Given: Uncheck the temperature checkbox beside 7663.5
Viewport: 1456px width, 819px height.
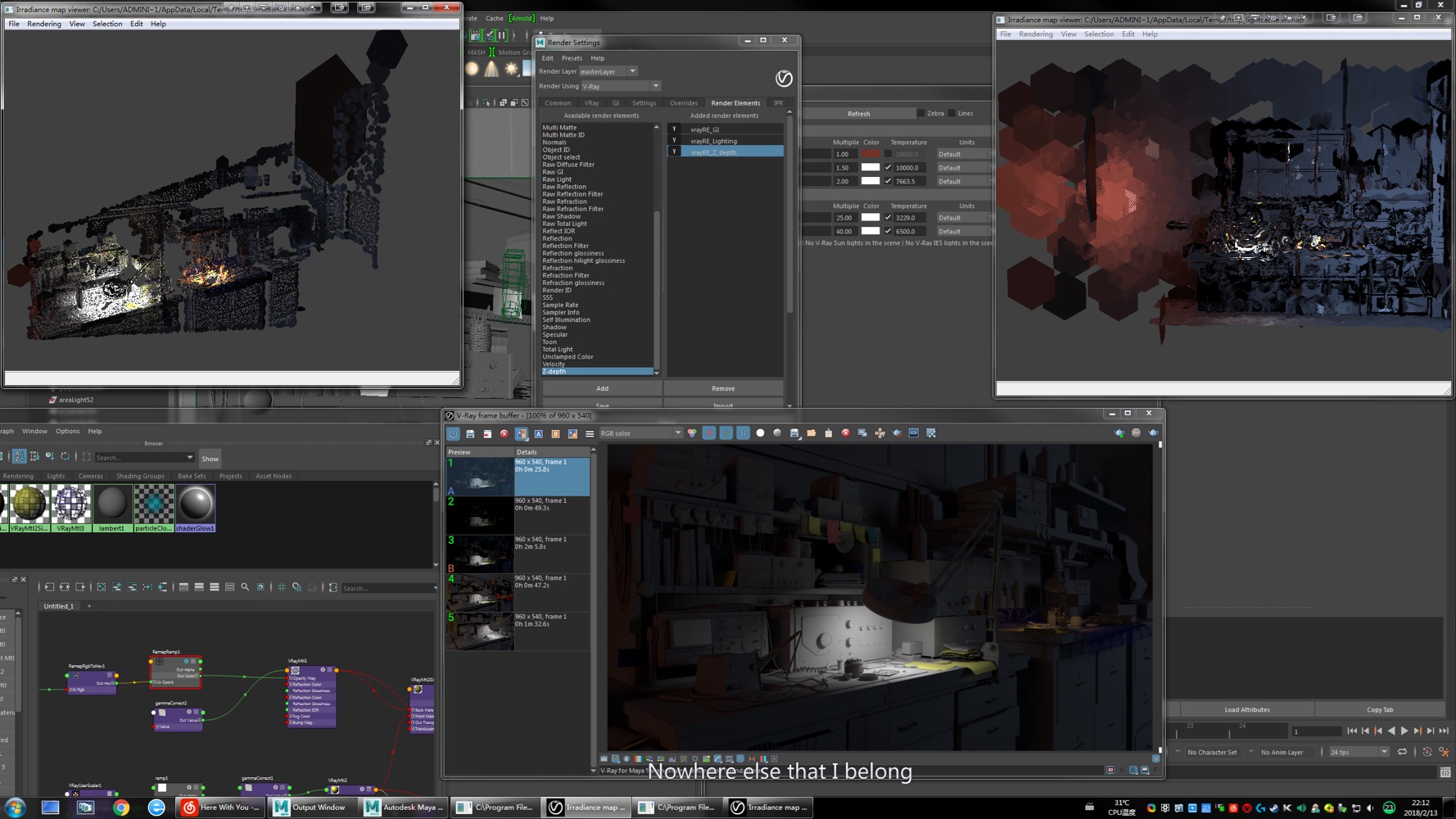Looking at the screenshot, I should tap(888, 181).
